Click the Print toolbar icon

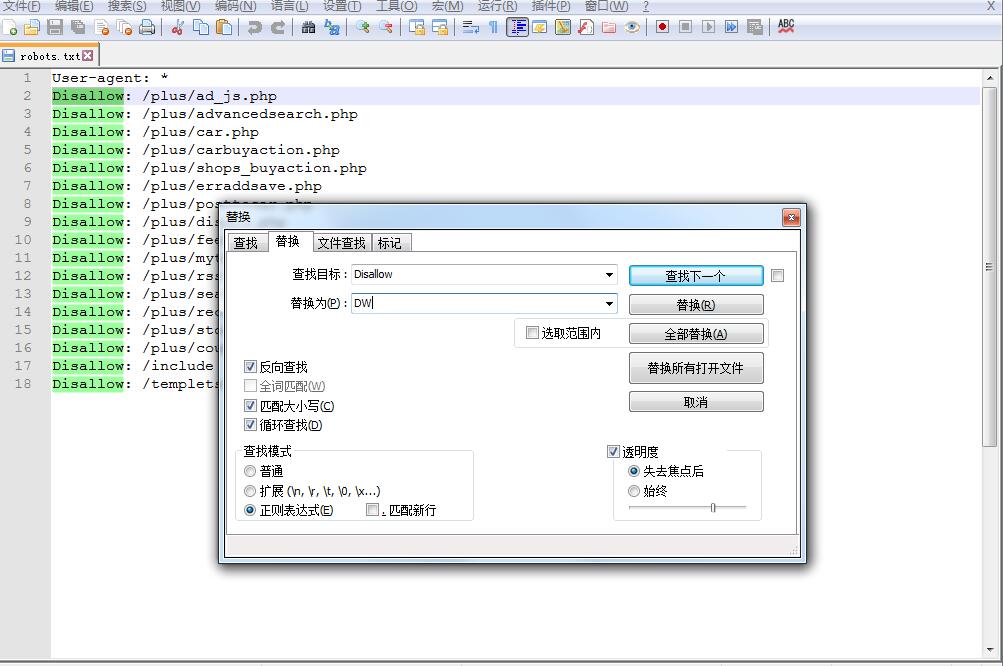click(x=148, y=28)
